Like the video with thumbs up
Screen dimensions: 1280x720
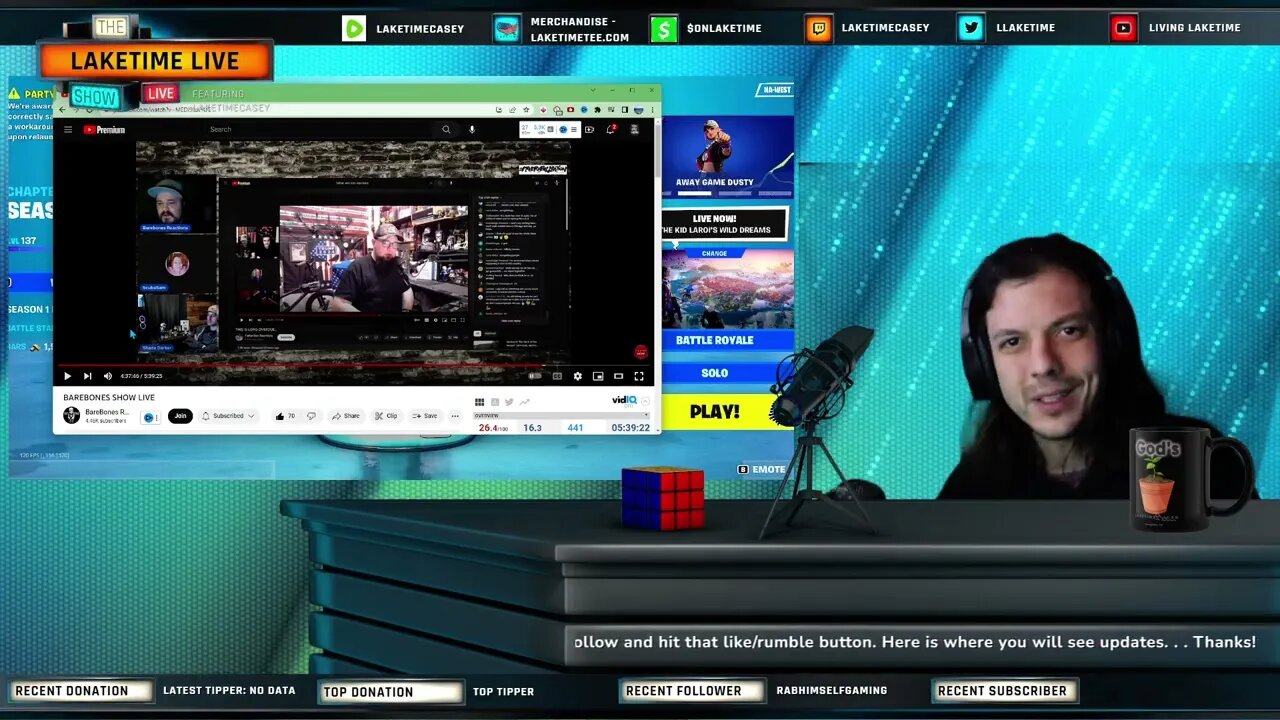click(x=285, y=415)
